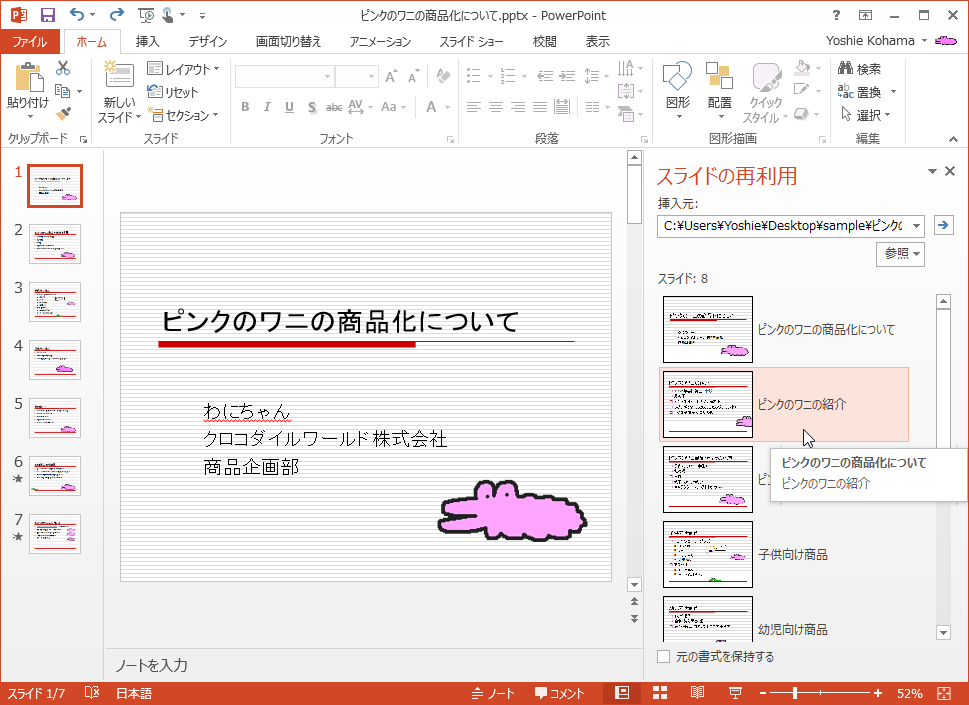Toggle ノート notes pane in status bar

[493, 693]
